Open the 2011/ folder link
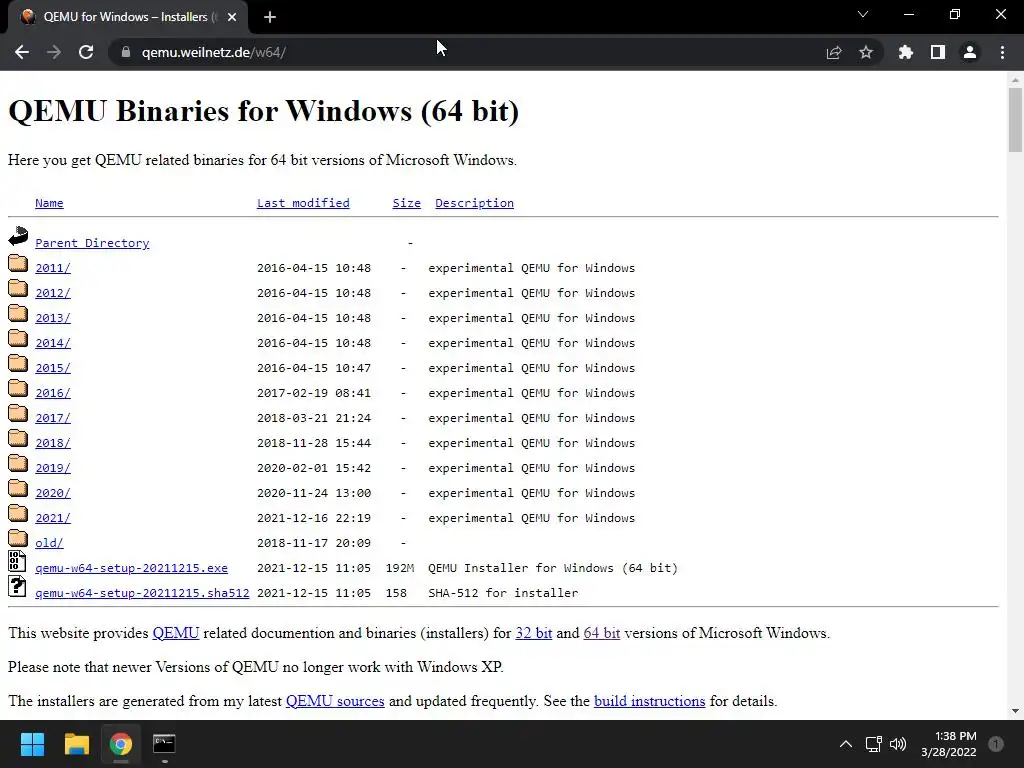 (53, 268)
